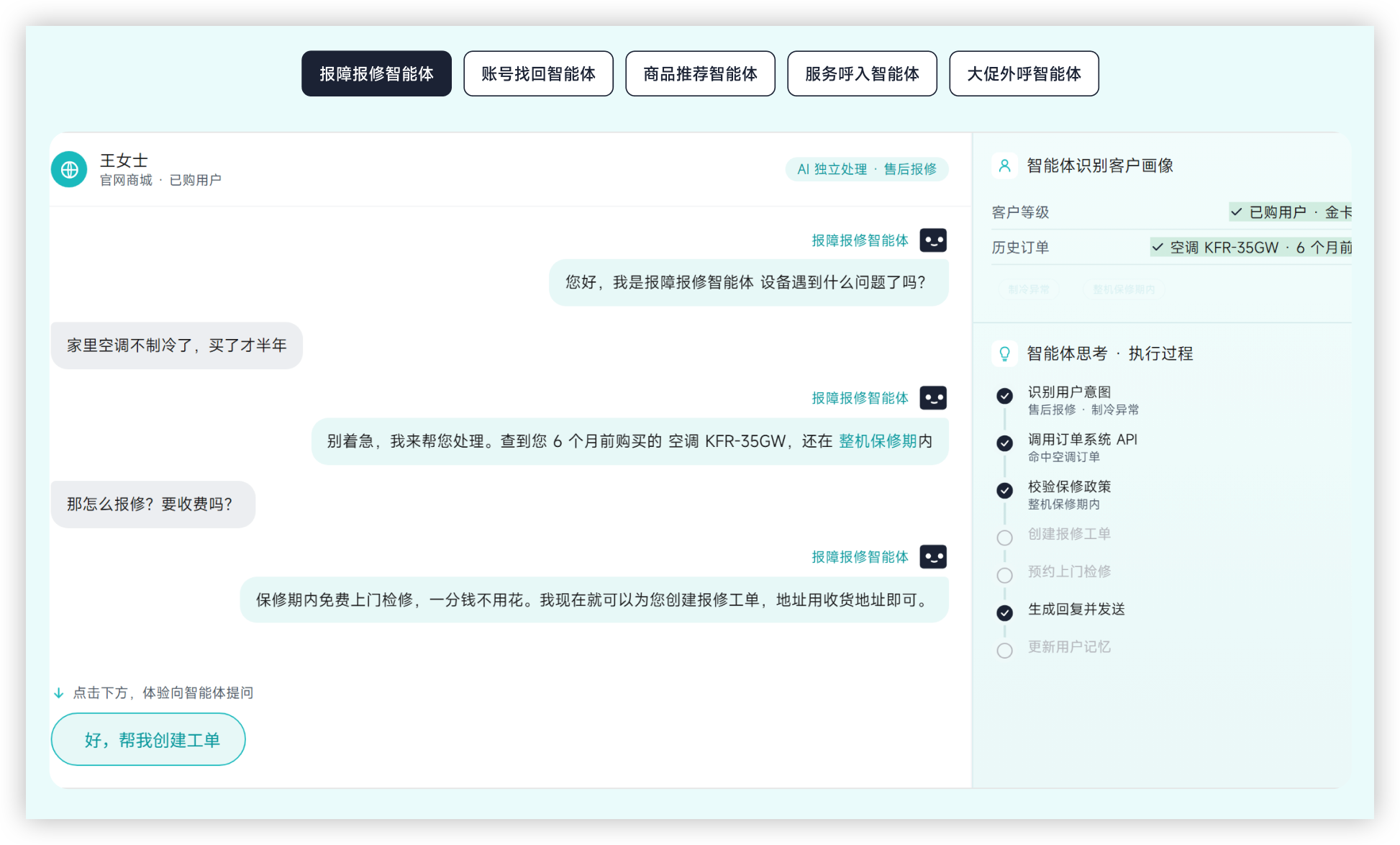Click the checked circle for 调用订单系统 API
Viewport: 1400px width, 845px height.
click(x=1004, y=443)
